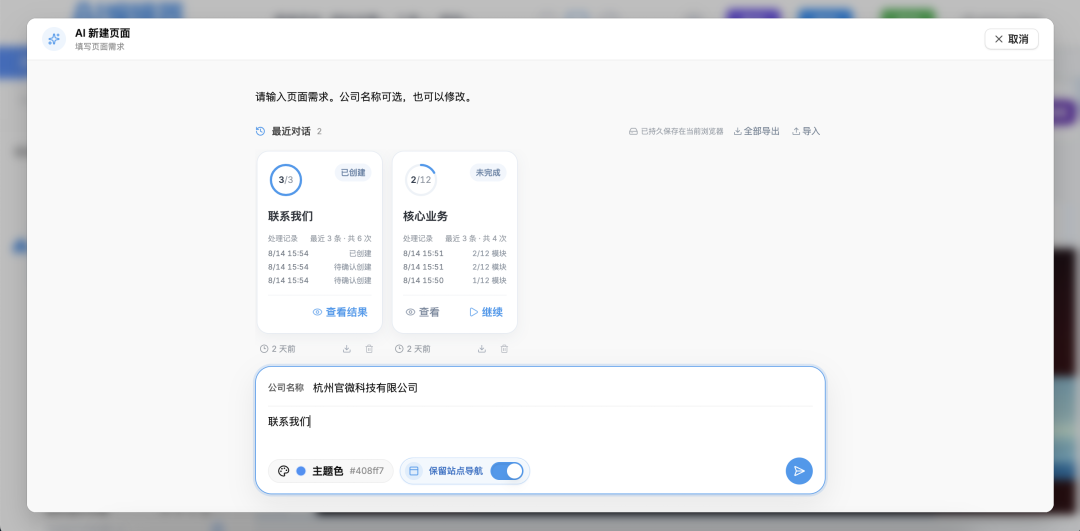Click 最近 3 条 · 共 6 次 summary text
This screenshot has height=531, width=1080.
pyautogui.click(x=340, y=239)
